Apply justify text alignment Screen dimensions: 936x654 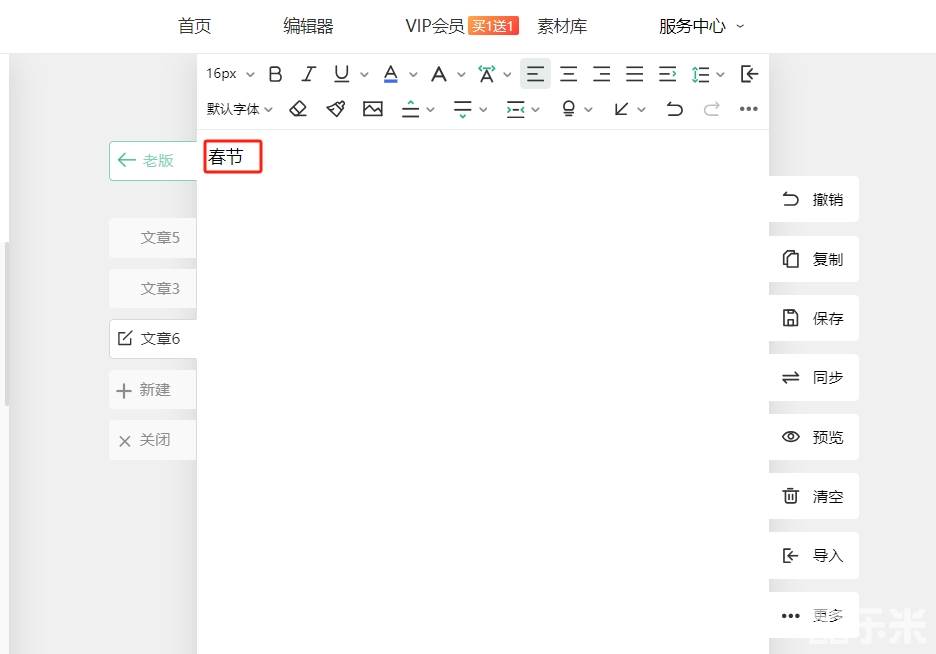pos(634,74)
